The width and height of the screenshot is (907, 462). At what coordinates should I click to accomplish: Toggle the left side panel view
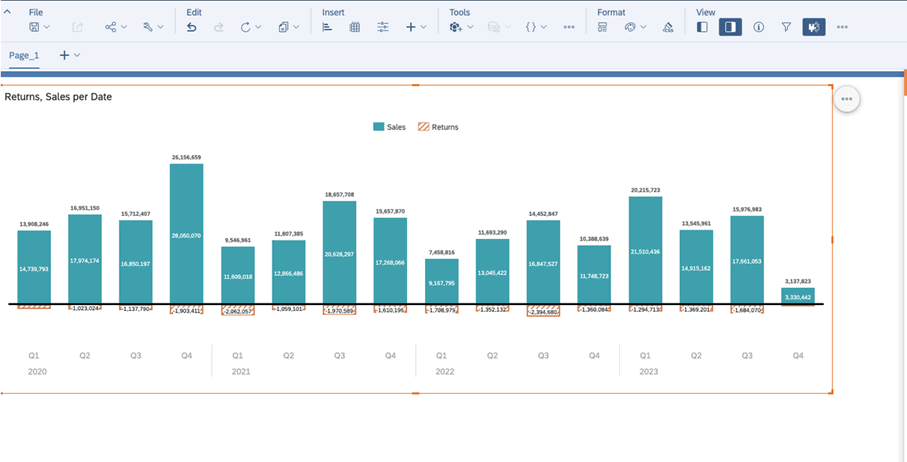pyautogui.click(x=703, y=27)
